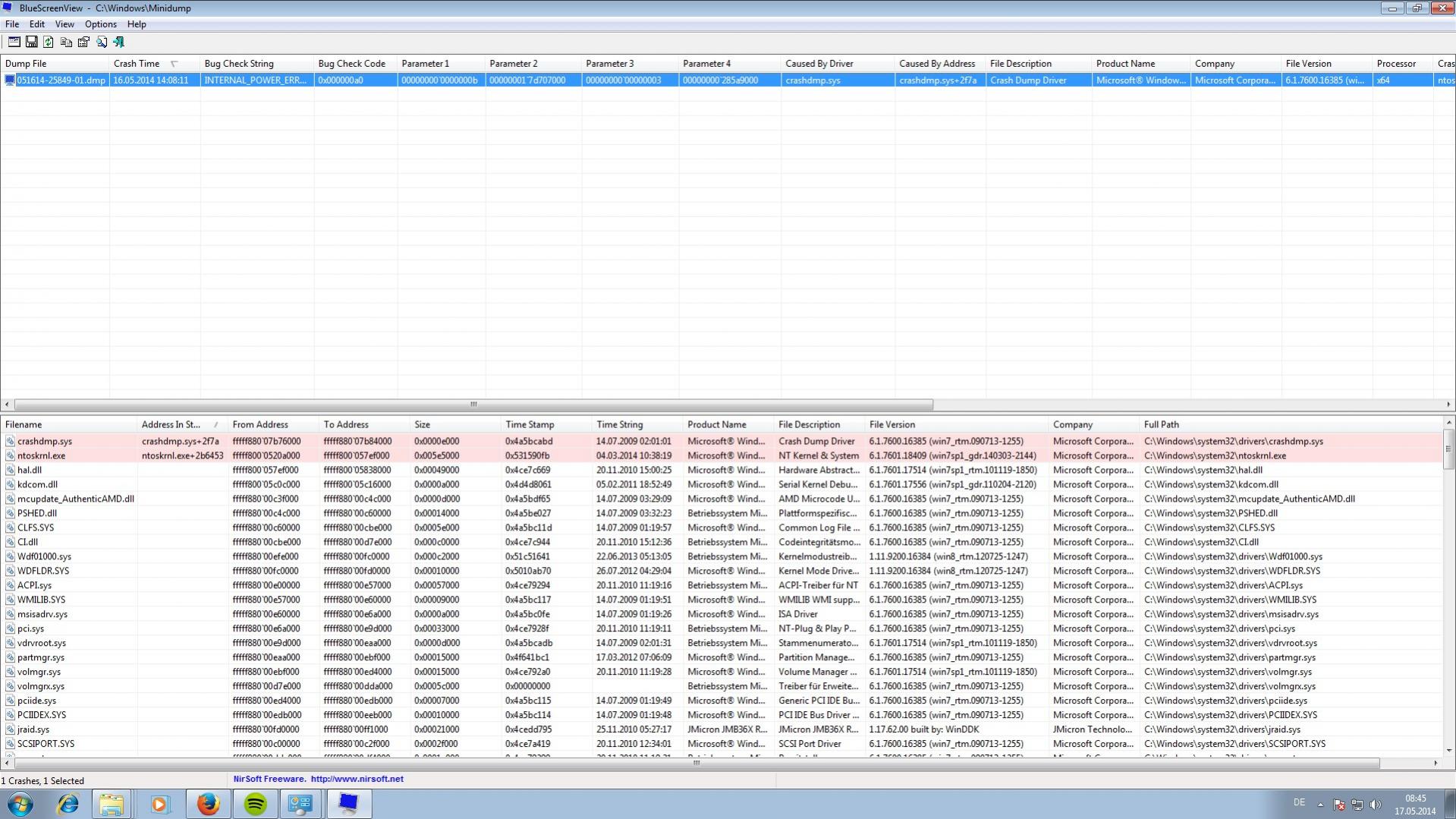Open the Windows Start orb
Viewport: 1456px width, 819px height.
coord(20,804)
